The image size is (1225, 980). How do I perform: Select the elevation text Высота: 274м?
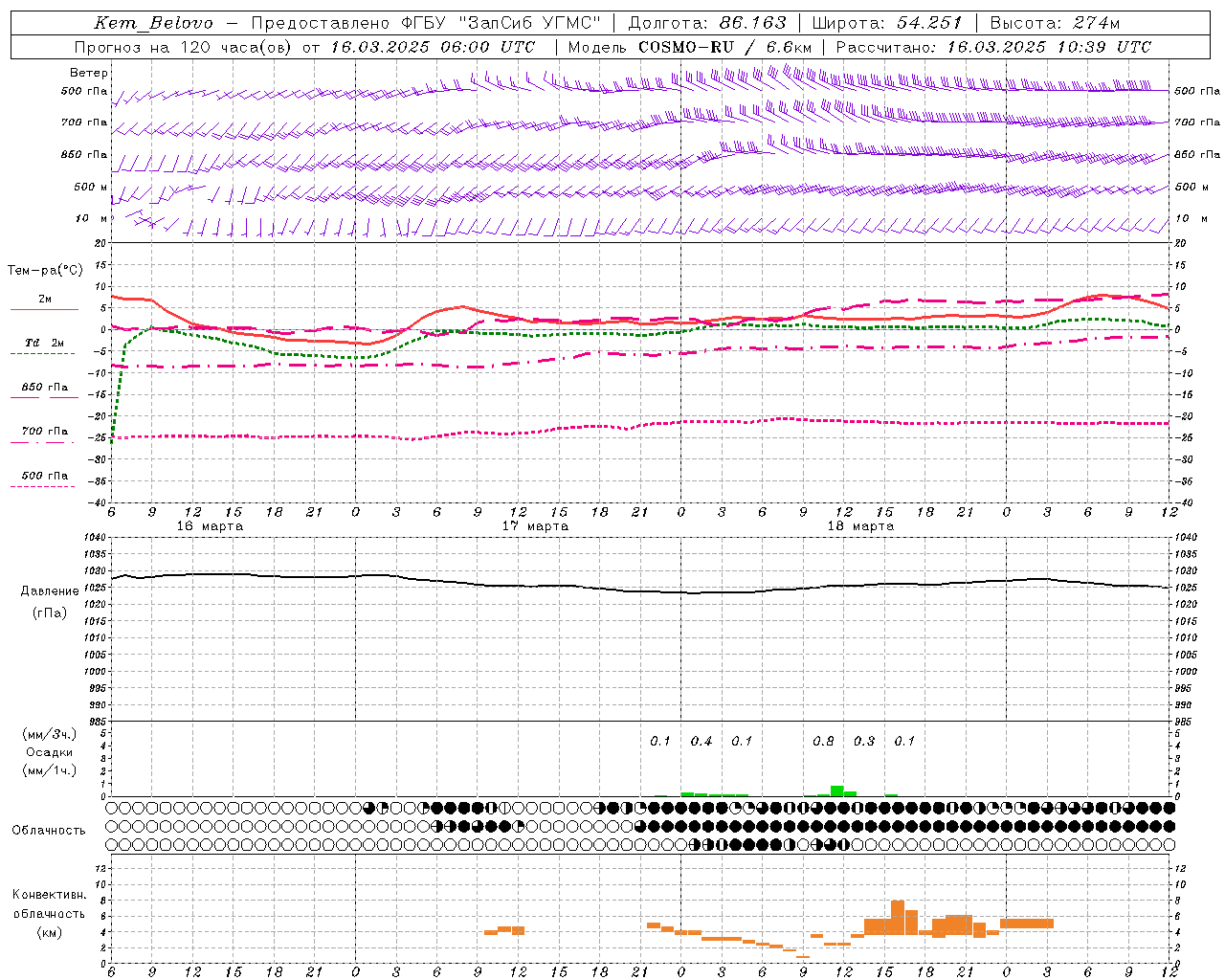click(1055, 23)
